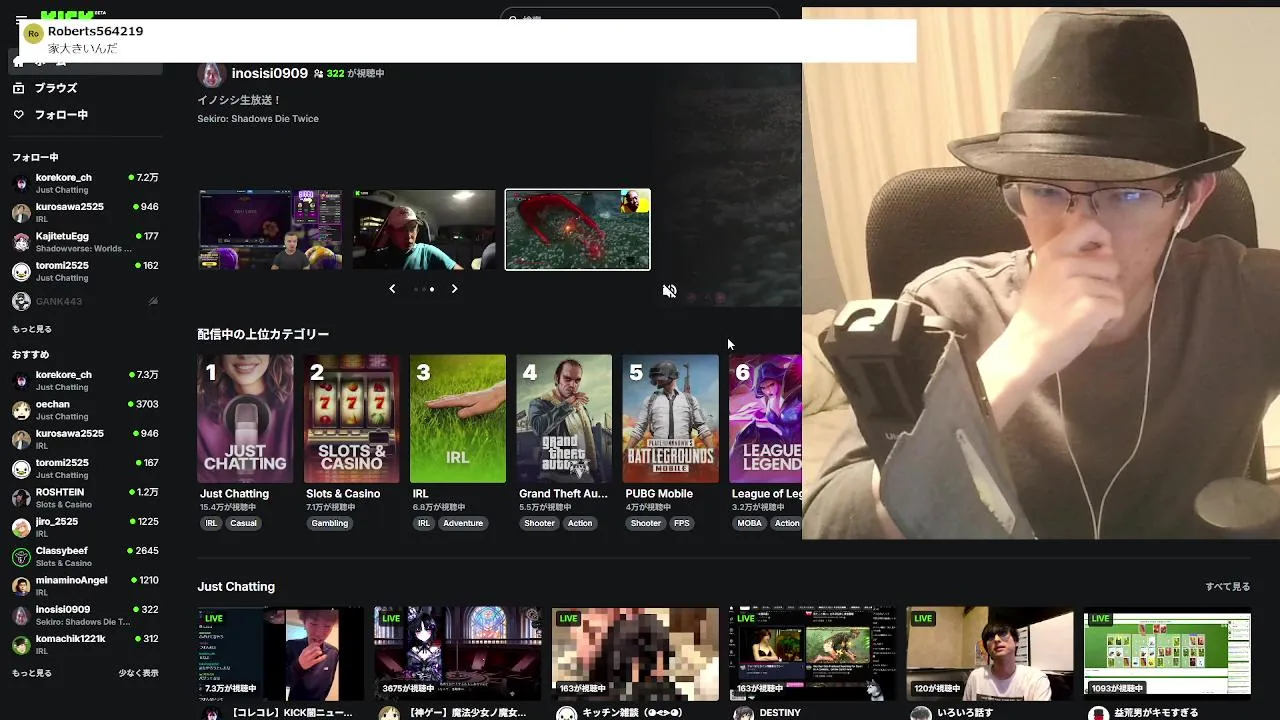Click the following heart icon
The height and width of the screenshot is (720, 1280).
pos(18,115)
